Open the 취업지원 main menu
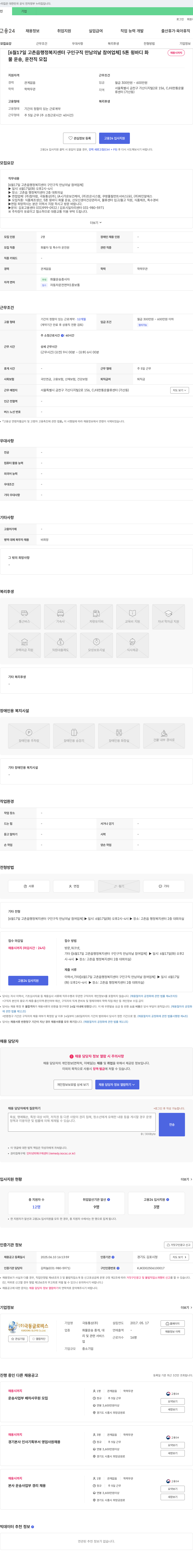193x1568 pixels. [64, 31]
